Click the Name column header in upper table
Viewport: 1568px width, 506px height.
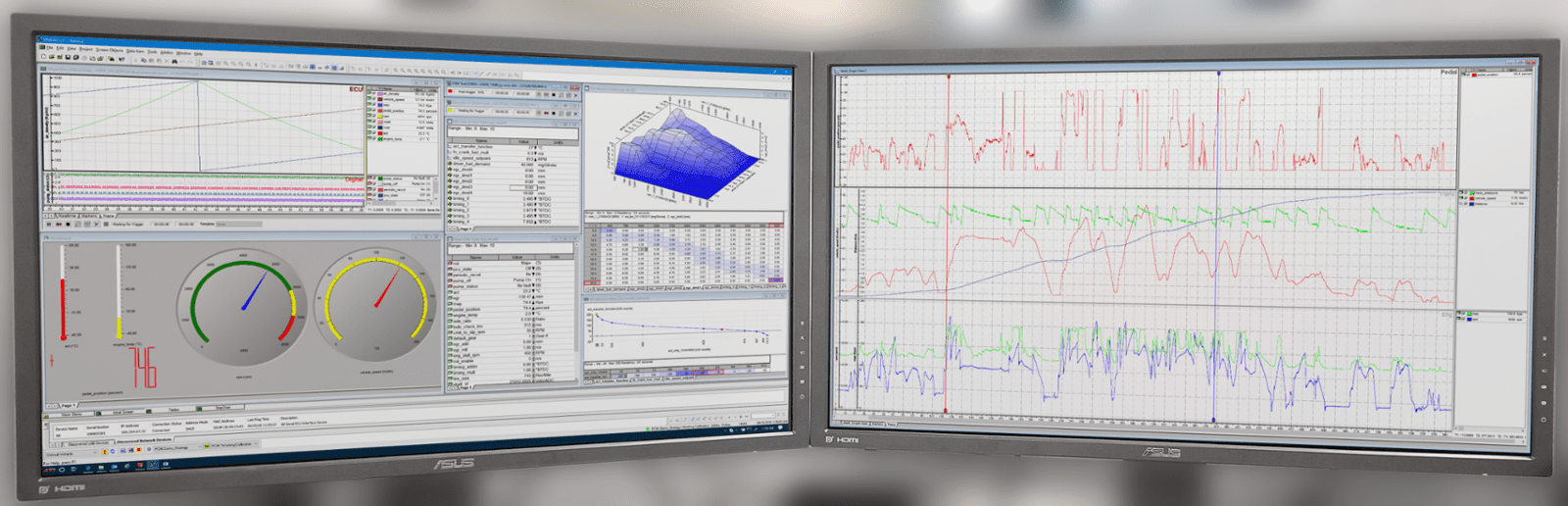pos(480,141)
